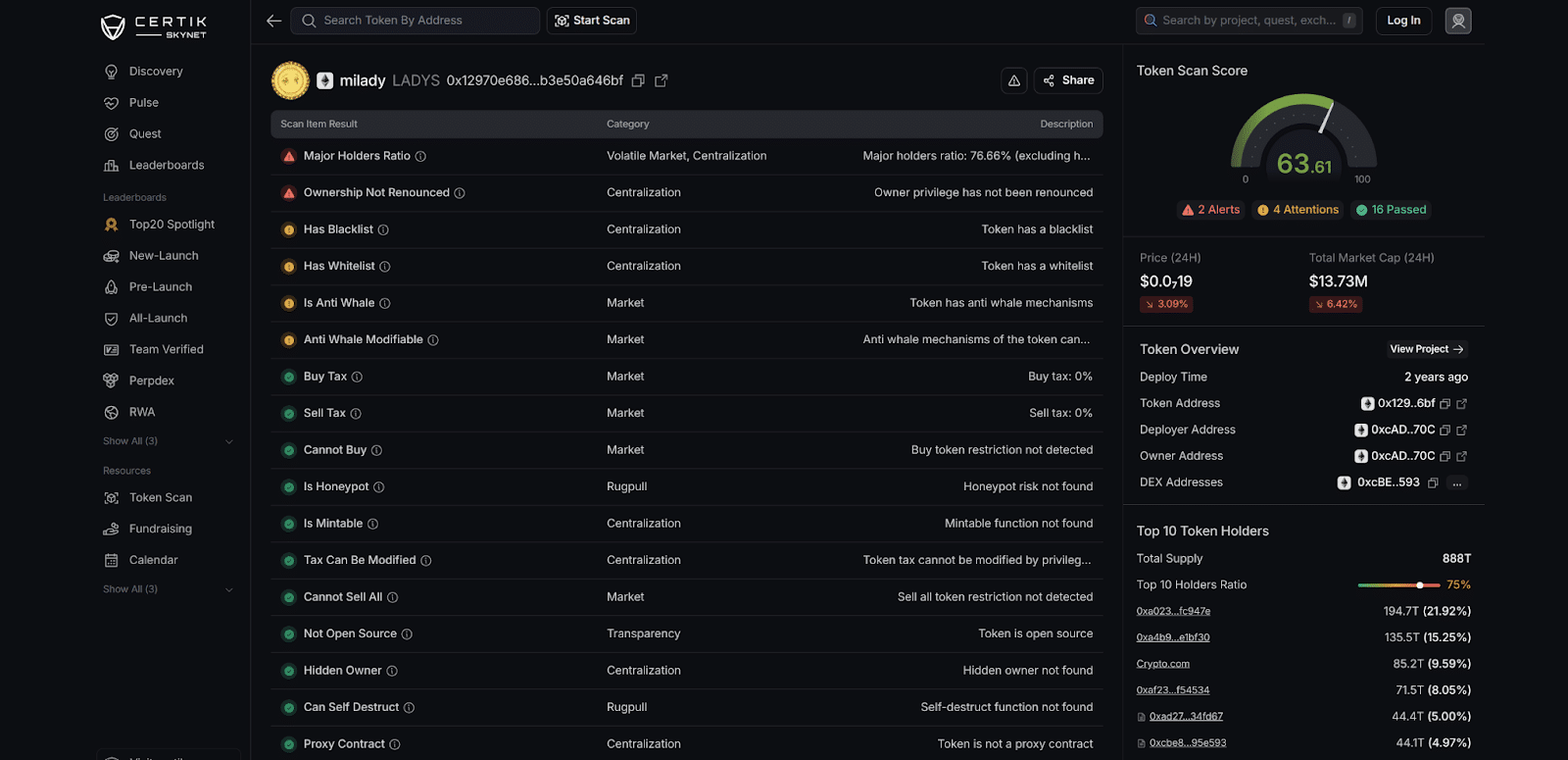This screenshot has height=760, width=1568.
Task: Click info icon beside Hidden Owner
Action: tap(392, 671)
